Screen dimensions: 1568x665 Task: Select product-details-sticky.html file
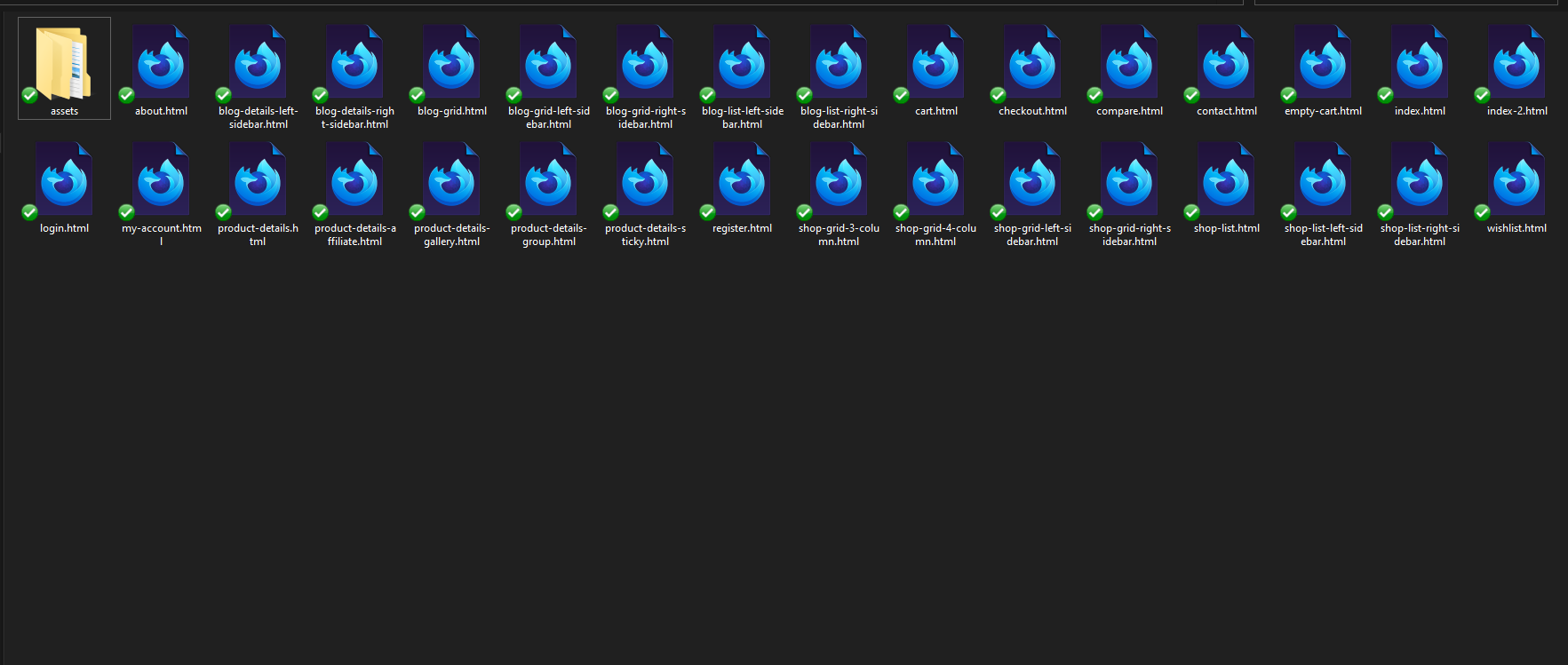click(645, 181)
